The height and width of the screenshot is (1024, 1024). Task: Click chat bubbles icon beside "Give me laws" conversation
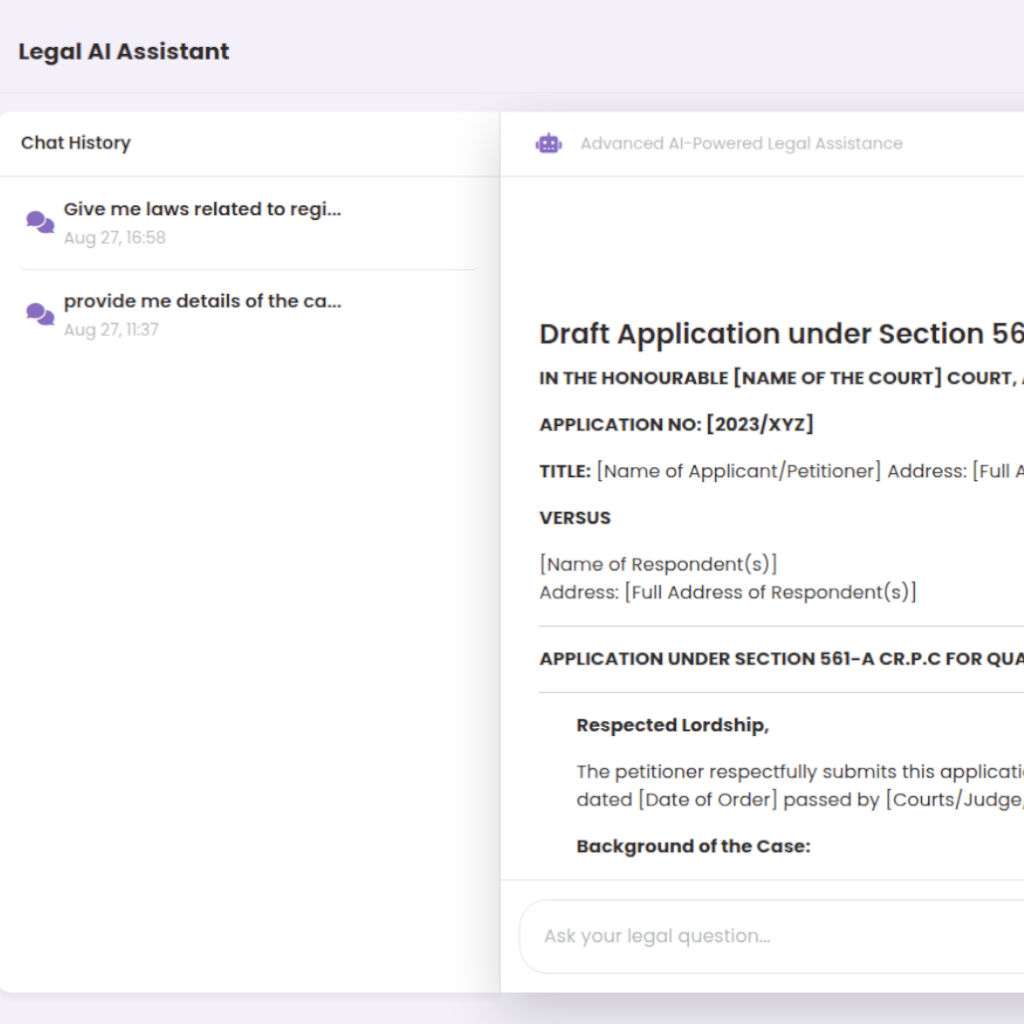40,222
